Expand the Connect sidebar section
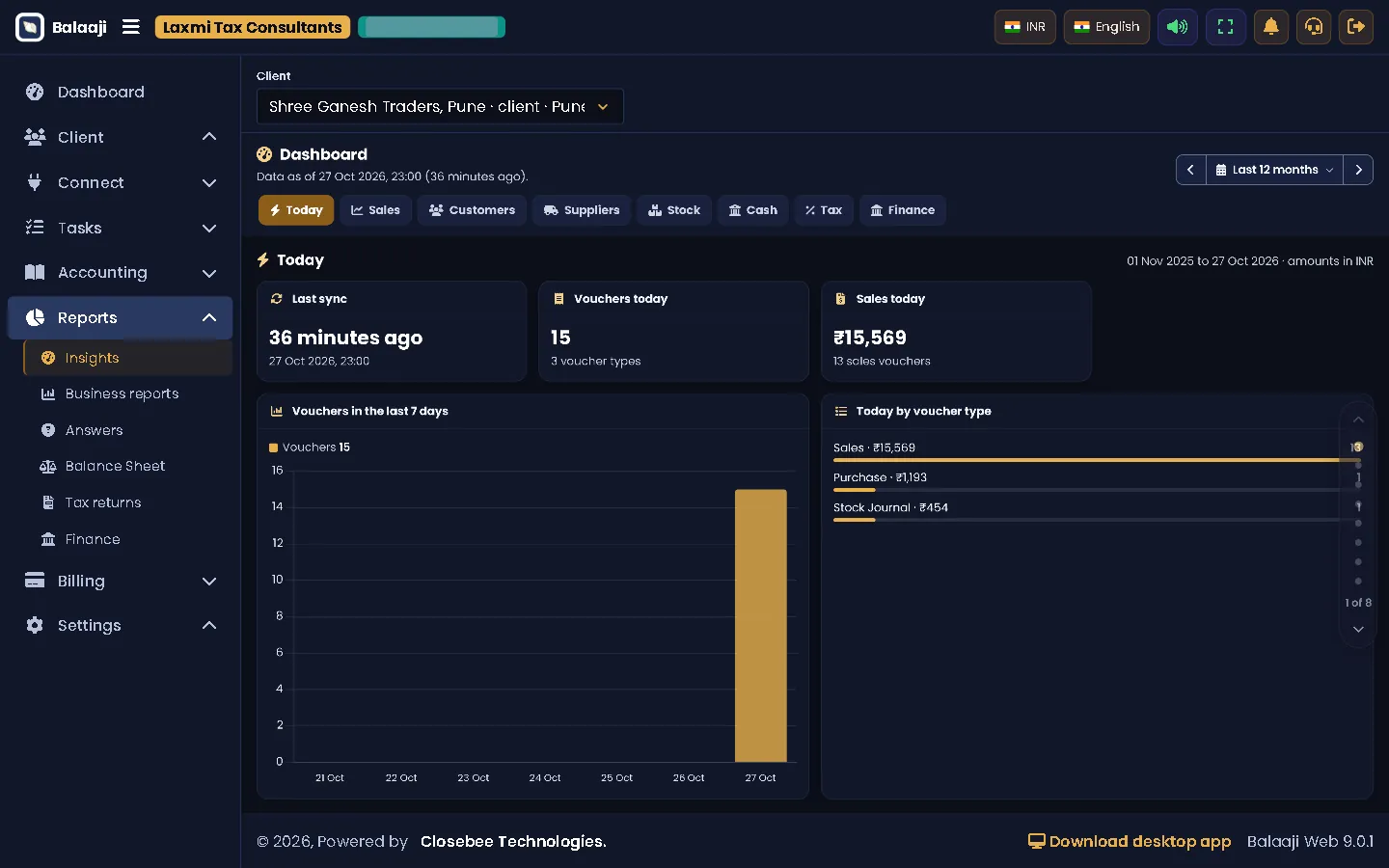This screenshot has height=868, width=1389. [121, 182]
